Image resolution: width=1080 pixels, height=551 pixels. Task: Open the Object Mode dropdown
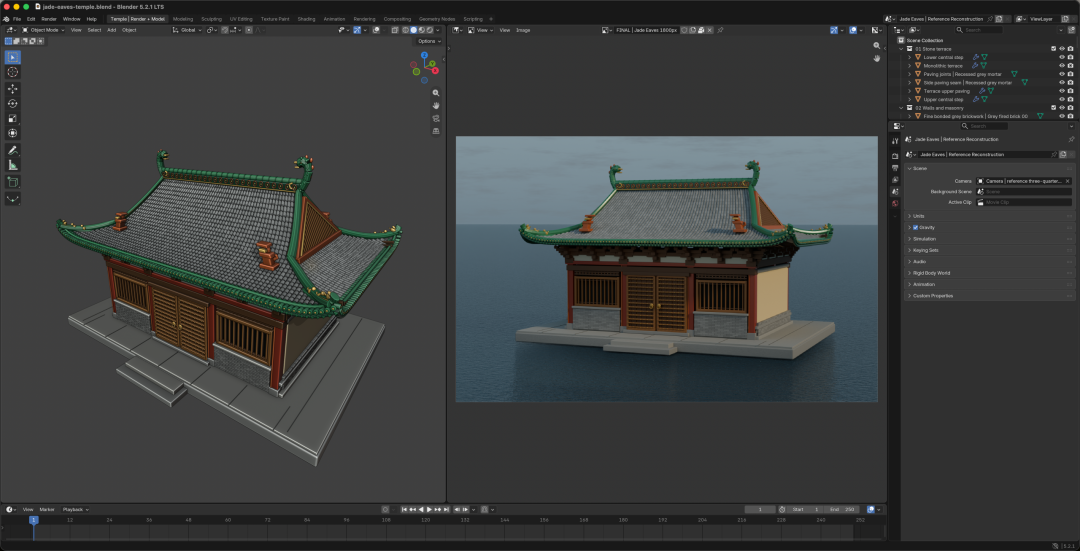click(42, 30)
